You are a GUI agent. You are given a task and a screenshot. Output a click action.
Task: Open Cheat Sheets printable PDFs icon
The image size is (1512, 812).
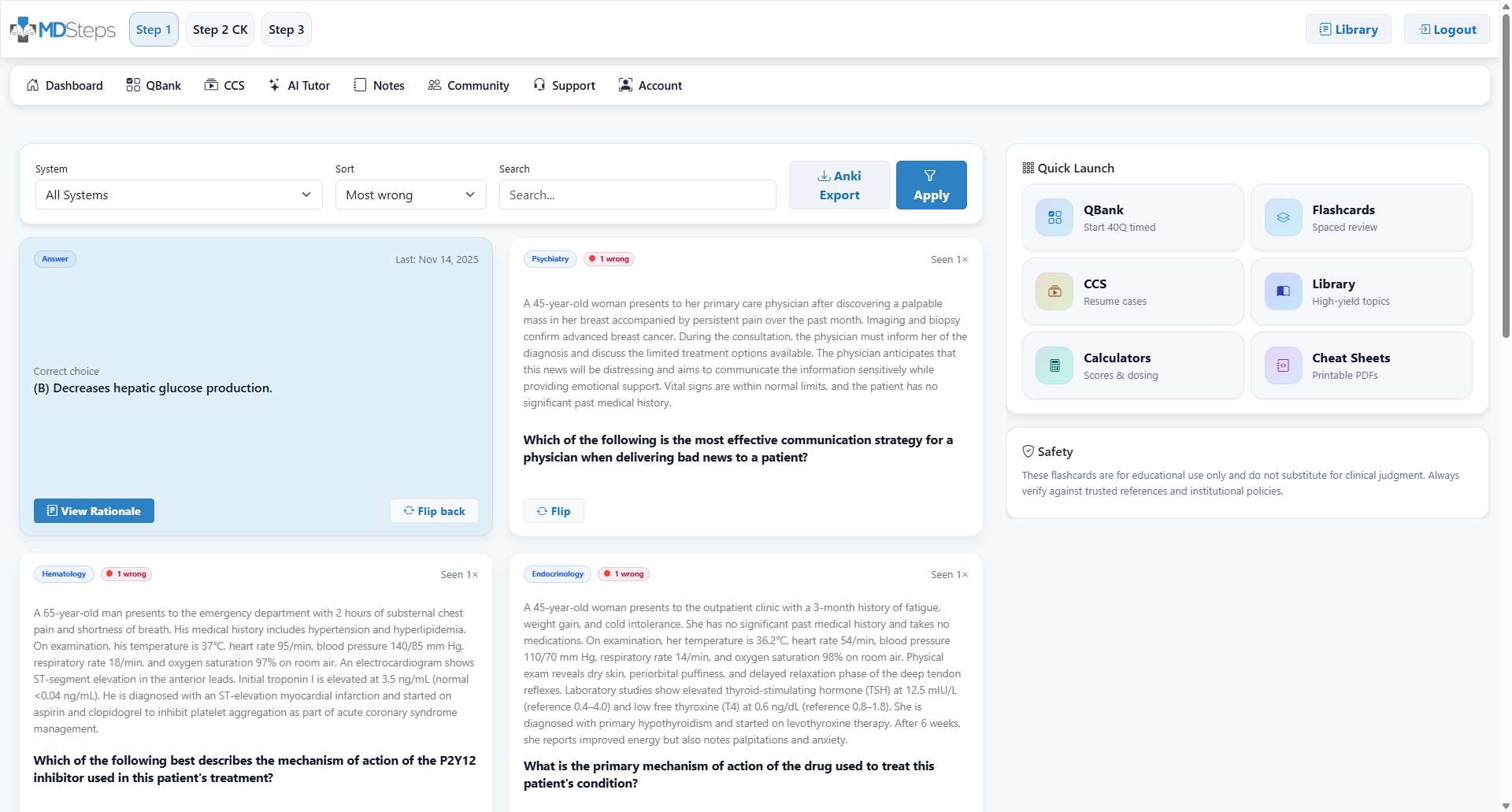(x=1283, y=366)
